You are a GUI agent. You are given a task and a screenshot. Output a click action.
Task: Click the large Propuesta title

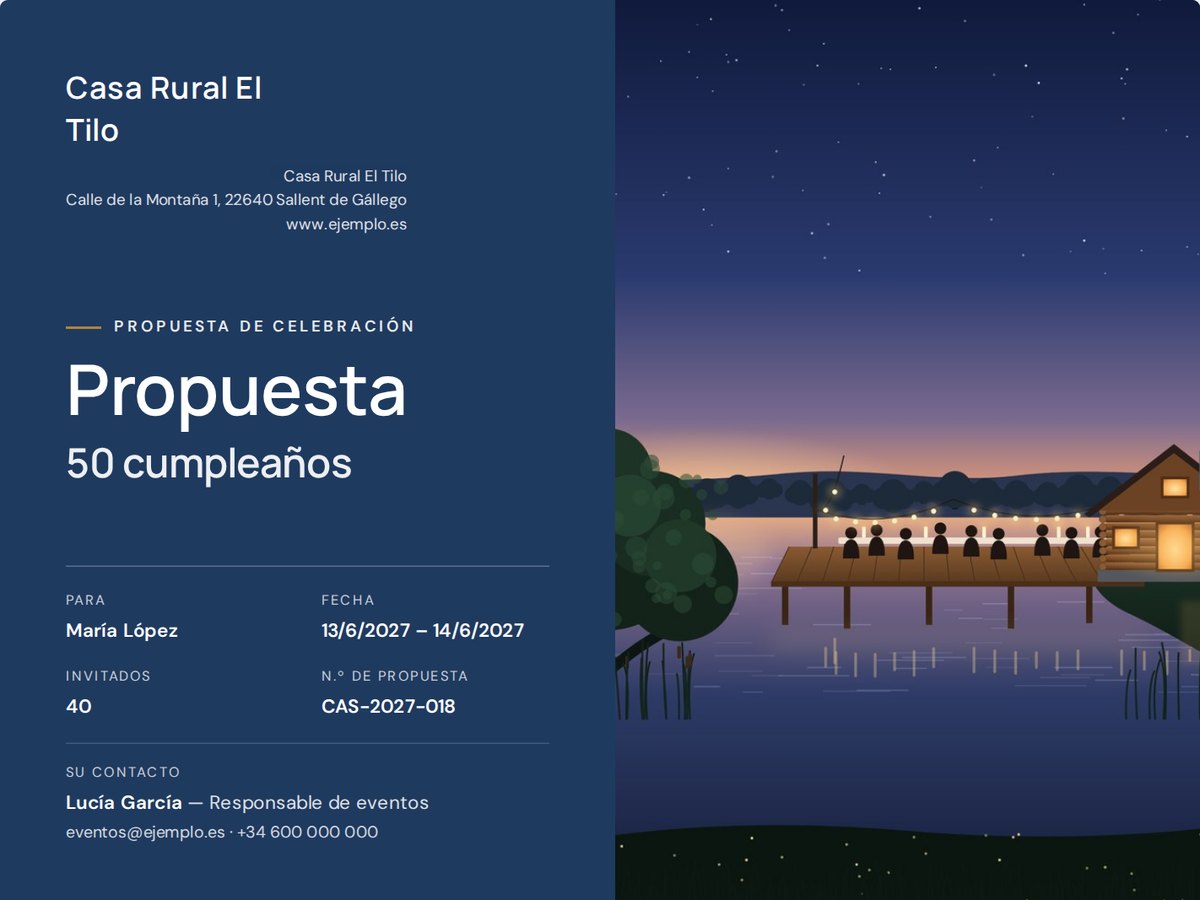[237, 390]
